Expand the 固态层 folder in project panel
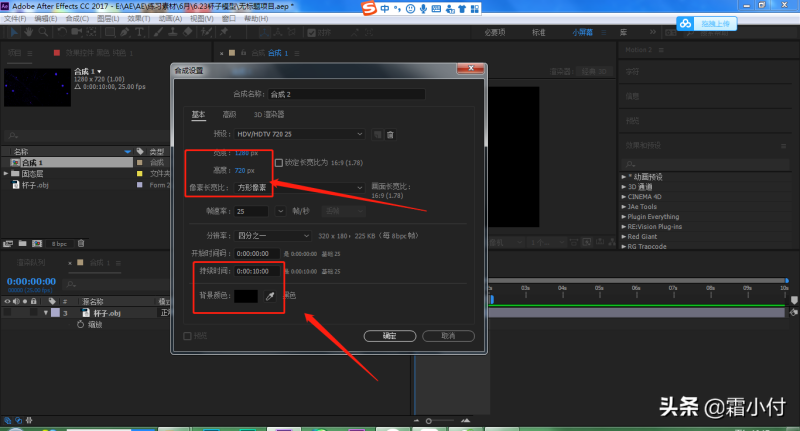The width and height of the screenshot is (800, 431). [x=6, y=174]
